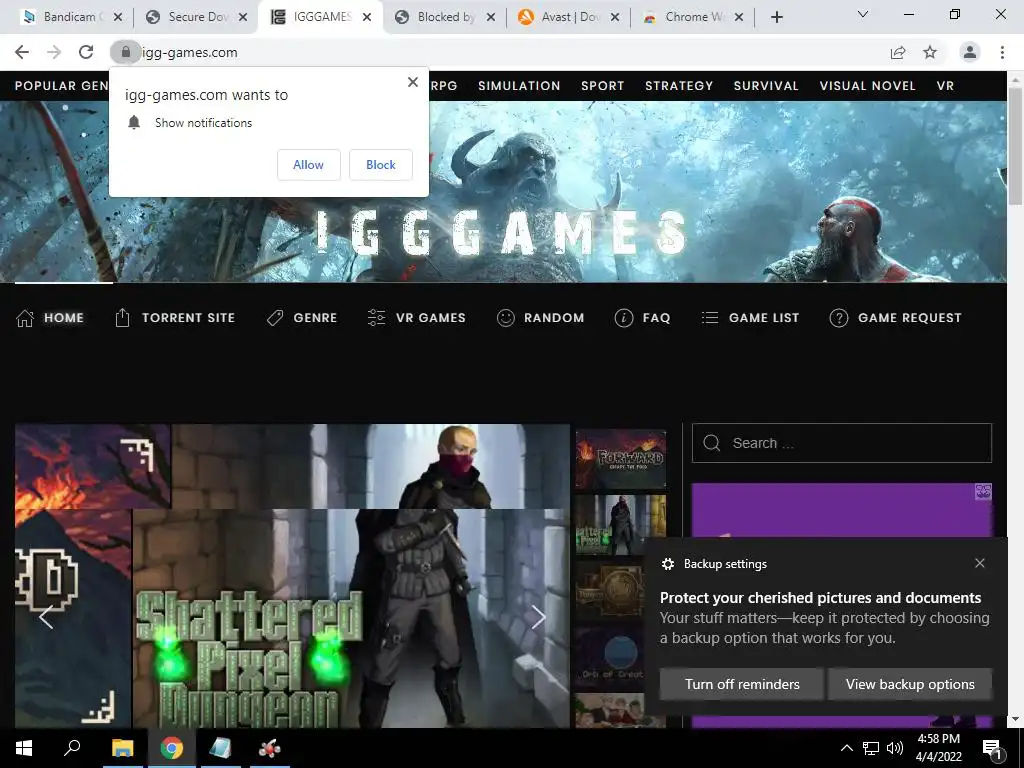Share this page icon in address bar
The height and width of the screenshot is (768, 1024).
898,52
